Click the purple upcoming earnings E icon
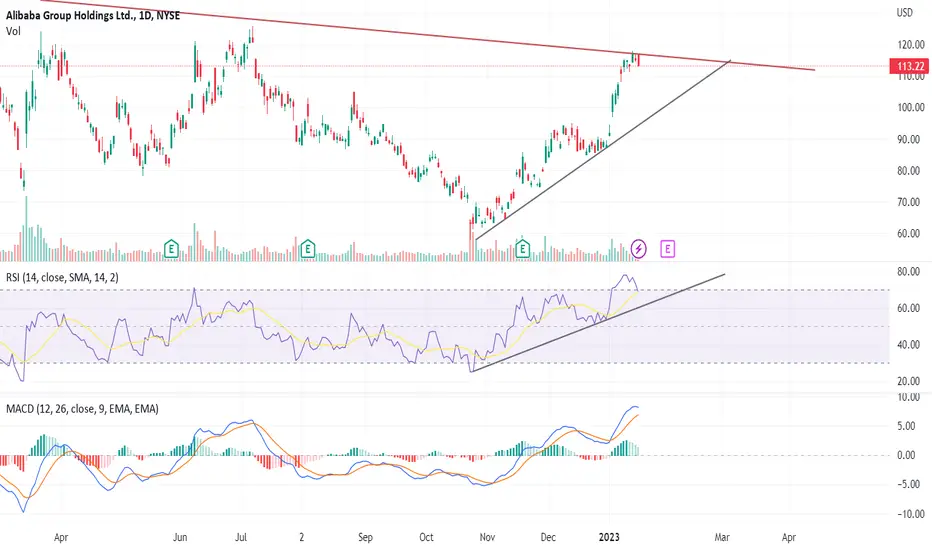 [667, 249]
